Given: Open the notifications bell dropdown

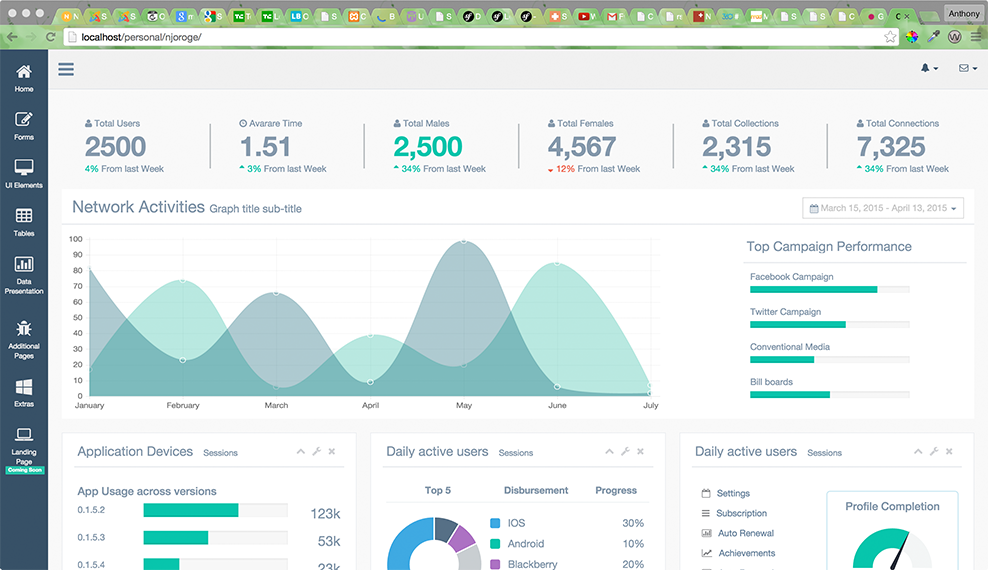Looking at the screenshot, I should pos(929,69).
